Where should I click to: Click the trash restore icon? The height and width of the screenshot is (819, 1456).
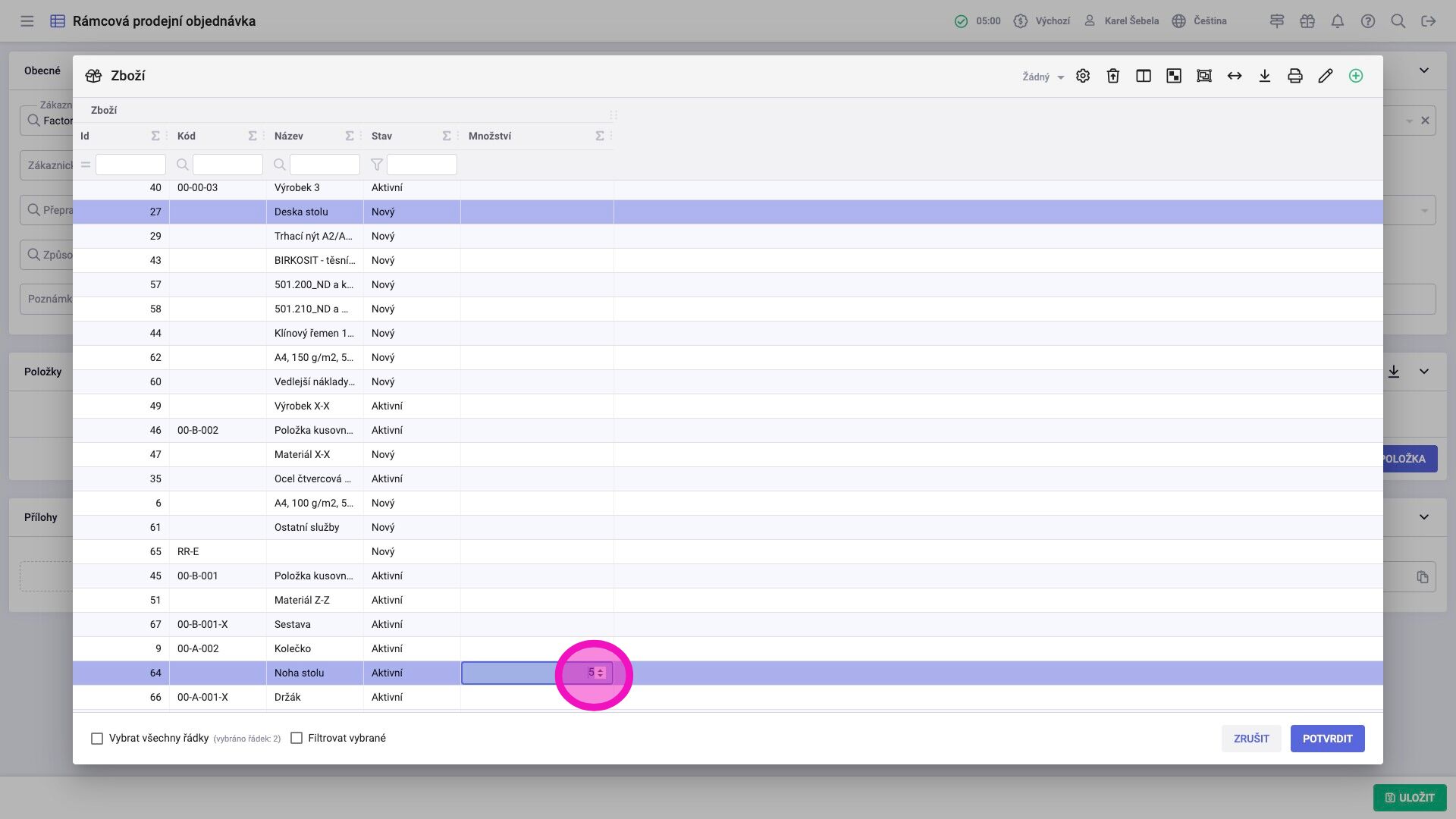click(x=1113, y=76)
